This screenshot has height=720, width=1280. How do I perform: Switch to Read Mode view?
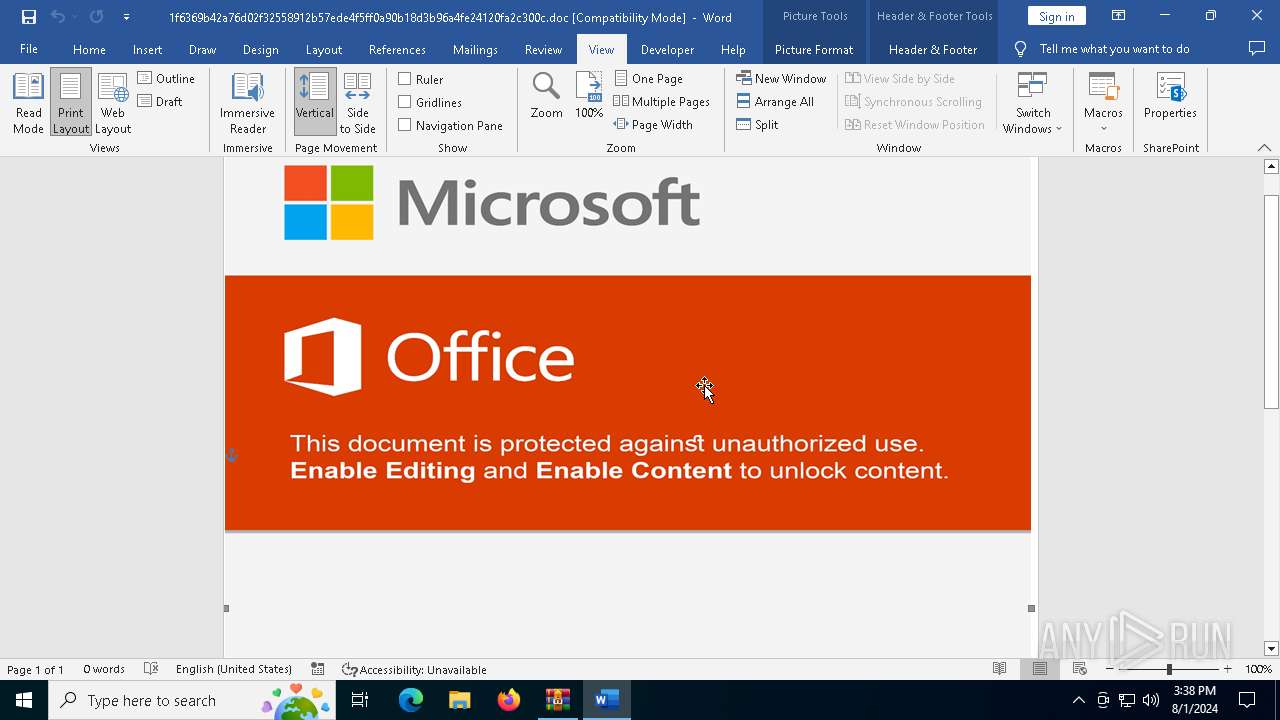coord(28,103)
